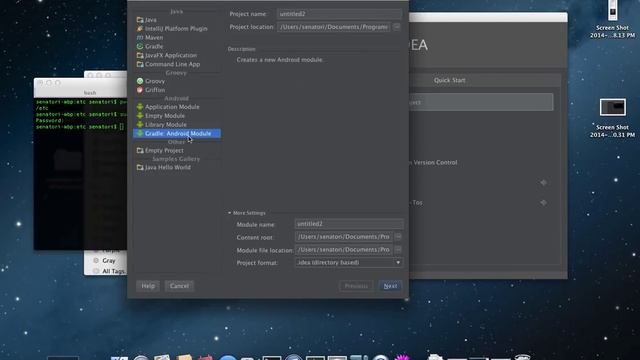Collapse the More Settings section
Image resolution: width=640 pixels, height=360 pixels.
coord(230,213)
